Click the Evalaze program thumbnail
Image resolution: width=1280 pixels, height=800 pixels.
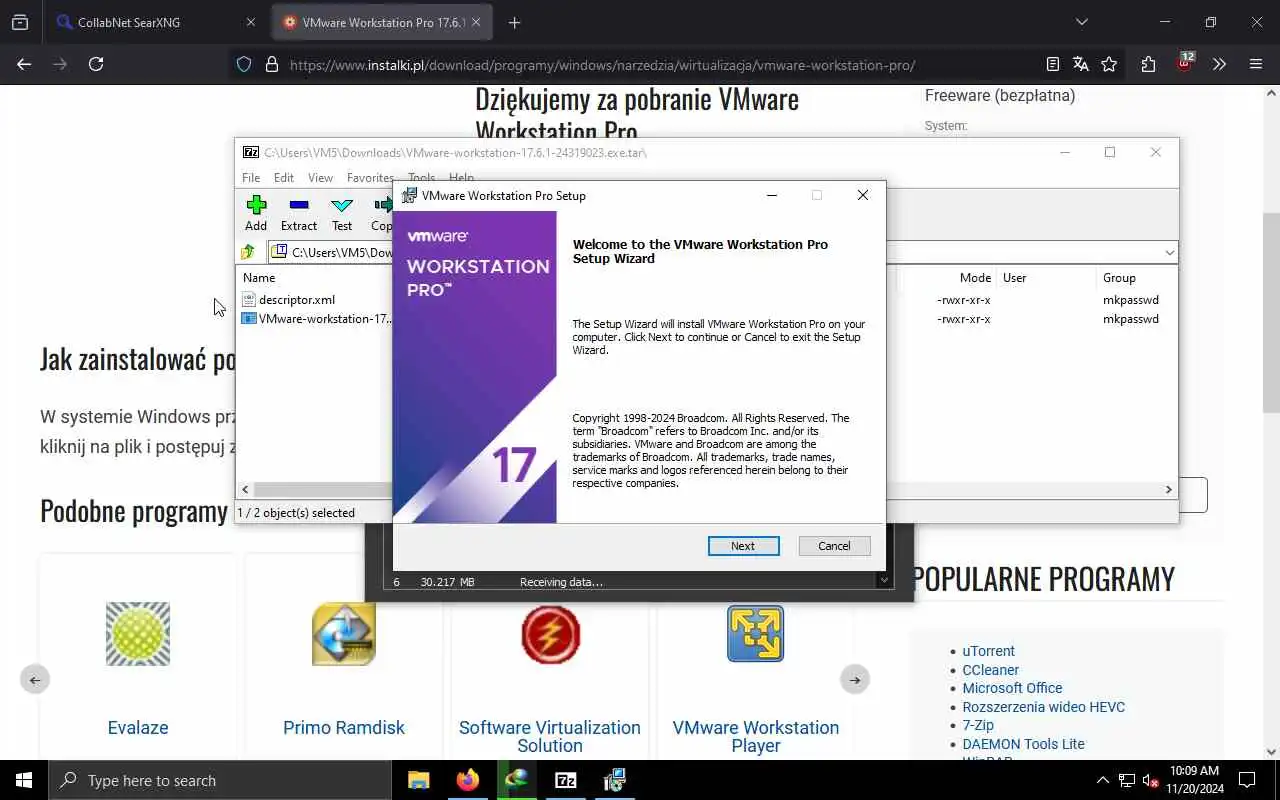(138, 634)
